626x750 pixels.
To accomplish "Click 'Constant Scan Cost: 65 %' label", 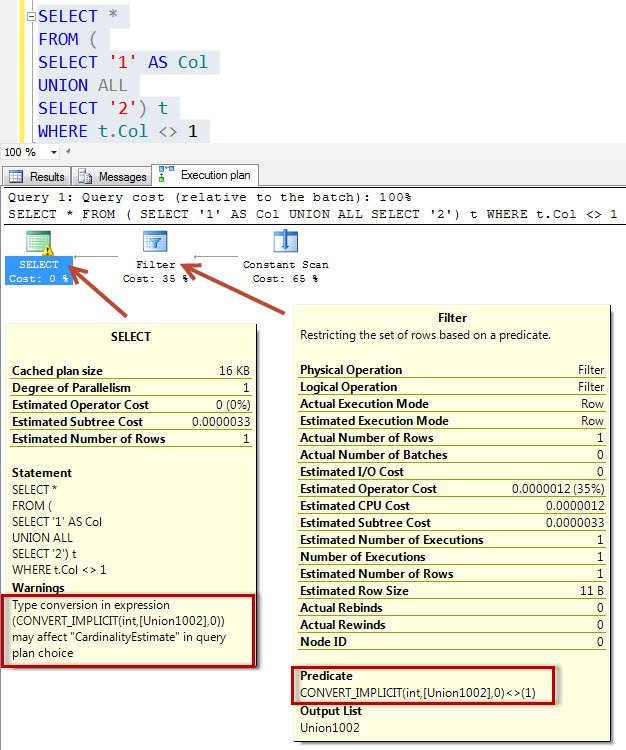I will pos(286,272).
